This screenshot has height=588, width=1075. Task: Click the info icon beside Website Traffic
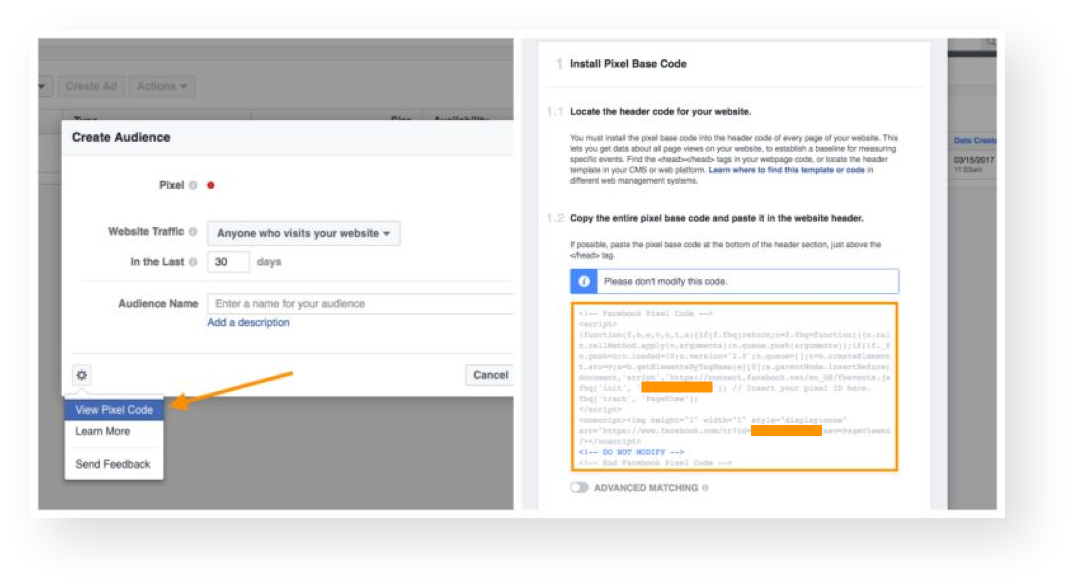(193, 232)
